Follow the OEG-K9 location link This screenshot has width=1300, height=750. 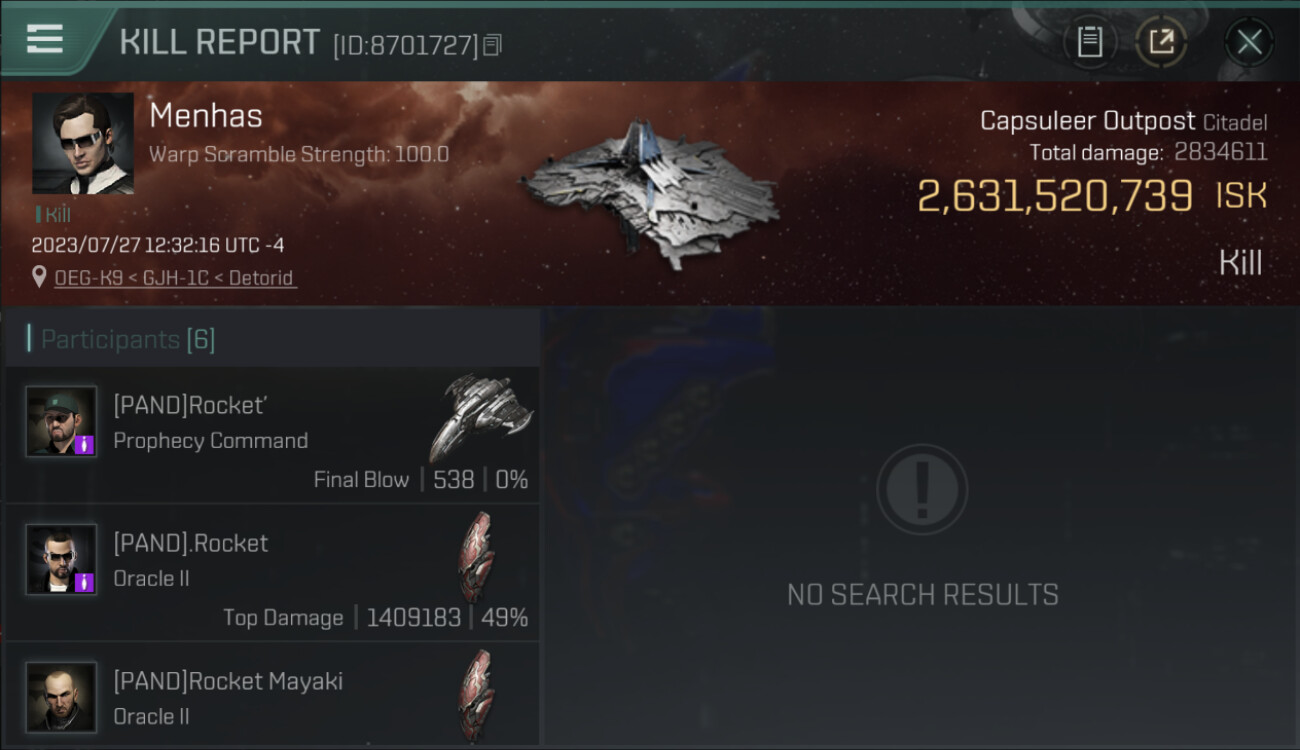tap(82, 278)
